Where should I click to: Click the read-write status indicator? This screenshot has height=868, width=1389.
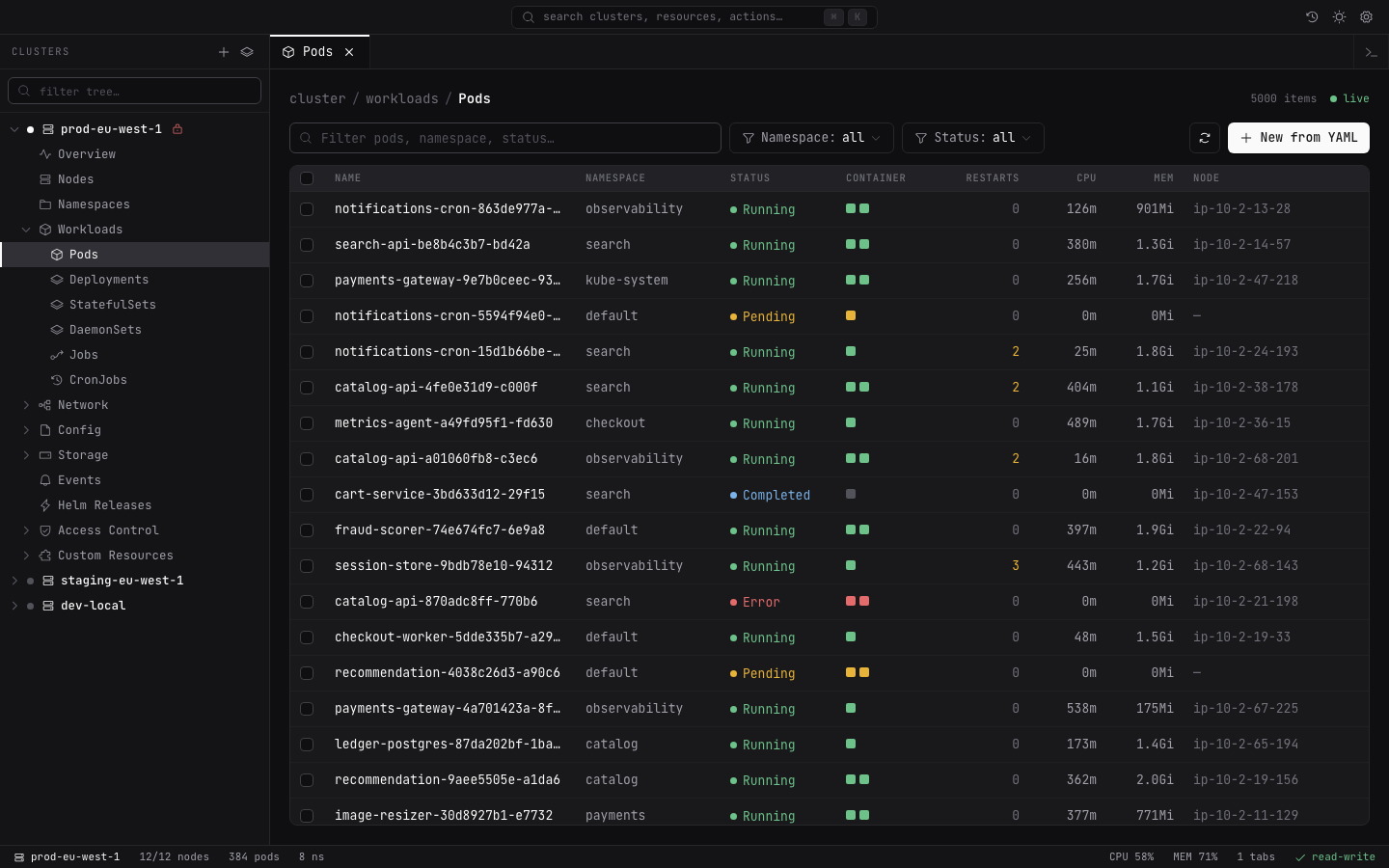tap(1335, 856)
